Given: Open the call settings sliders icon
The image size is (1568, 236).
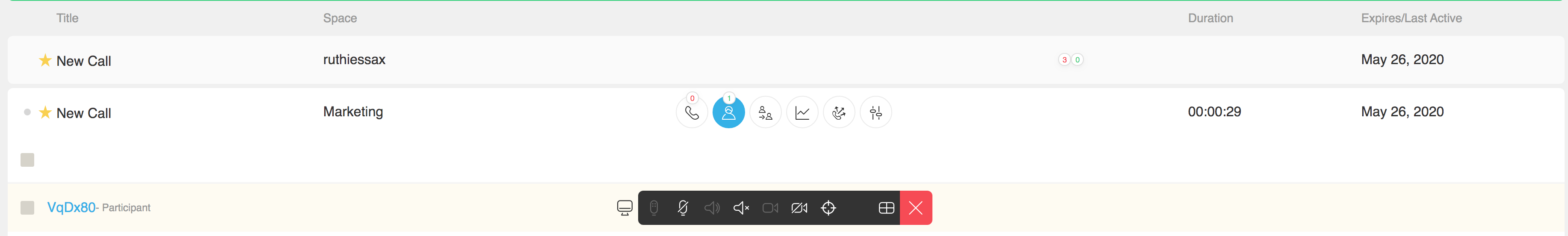Looking at the screenshot, I should pyautogui.click(x=875, y=112).
